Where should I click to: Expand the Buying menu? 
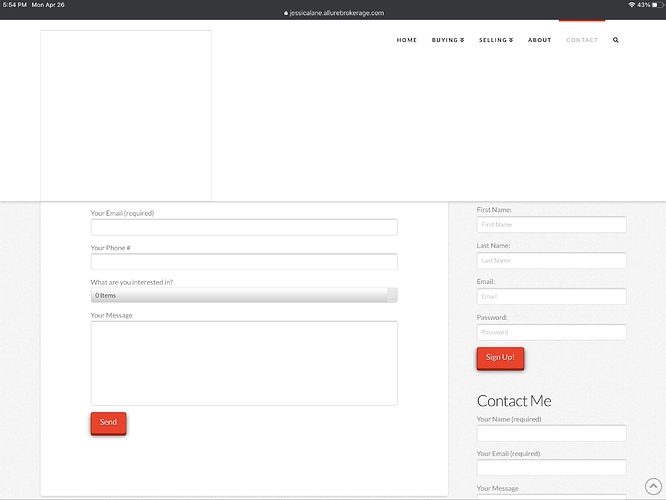click(448, 40)
